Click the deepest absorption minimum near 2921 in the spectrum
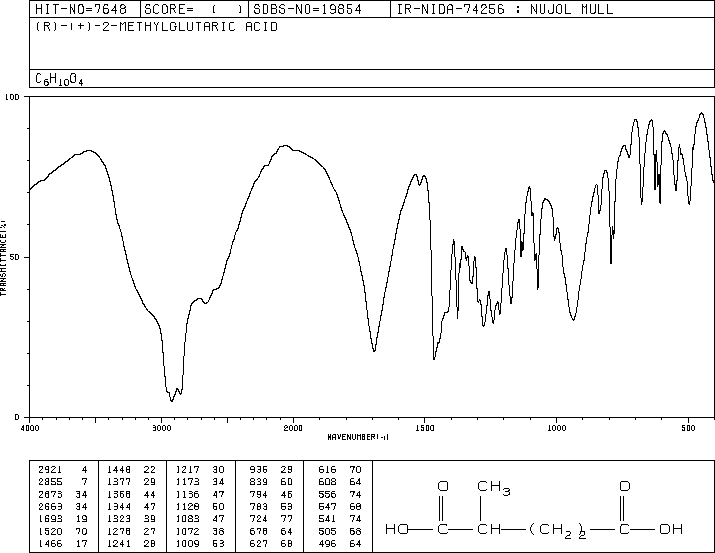Viewport: 715px width, 553px height. (171, 401)
